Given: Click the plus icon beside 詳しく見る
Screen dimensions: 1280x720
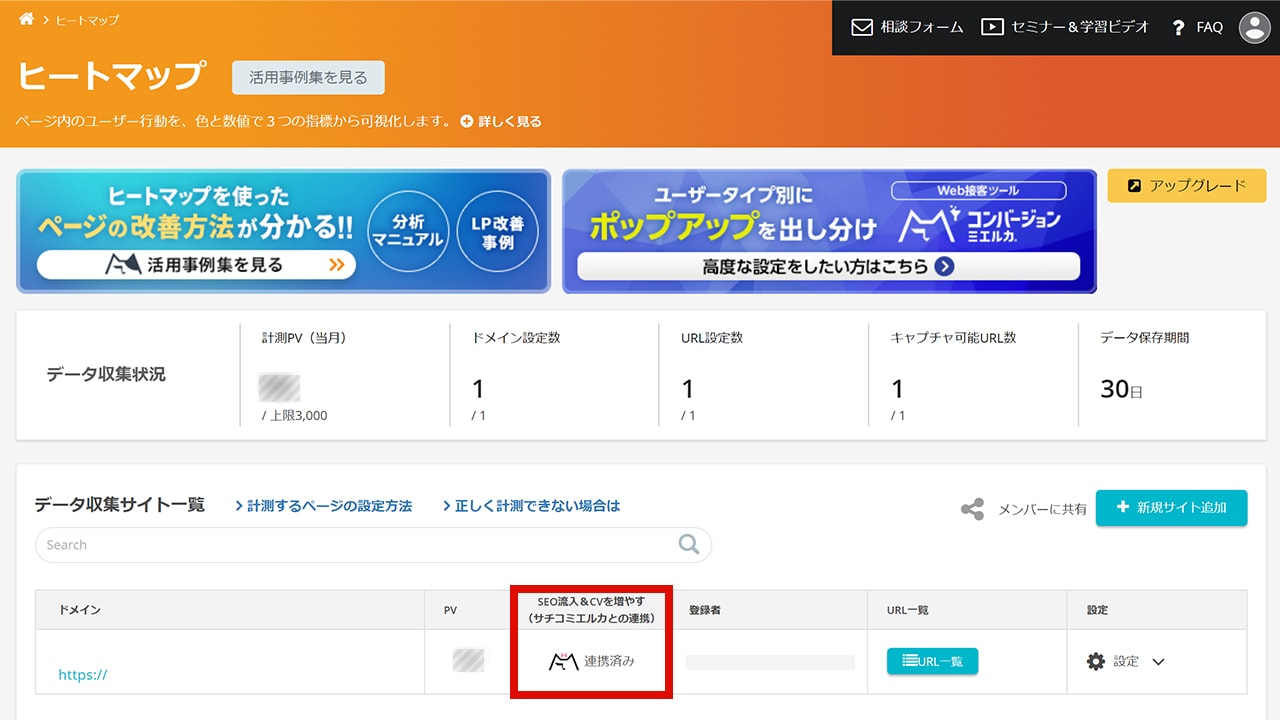Looking at the screenshot, I should tap(467, 121).
